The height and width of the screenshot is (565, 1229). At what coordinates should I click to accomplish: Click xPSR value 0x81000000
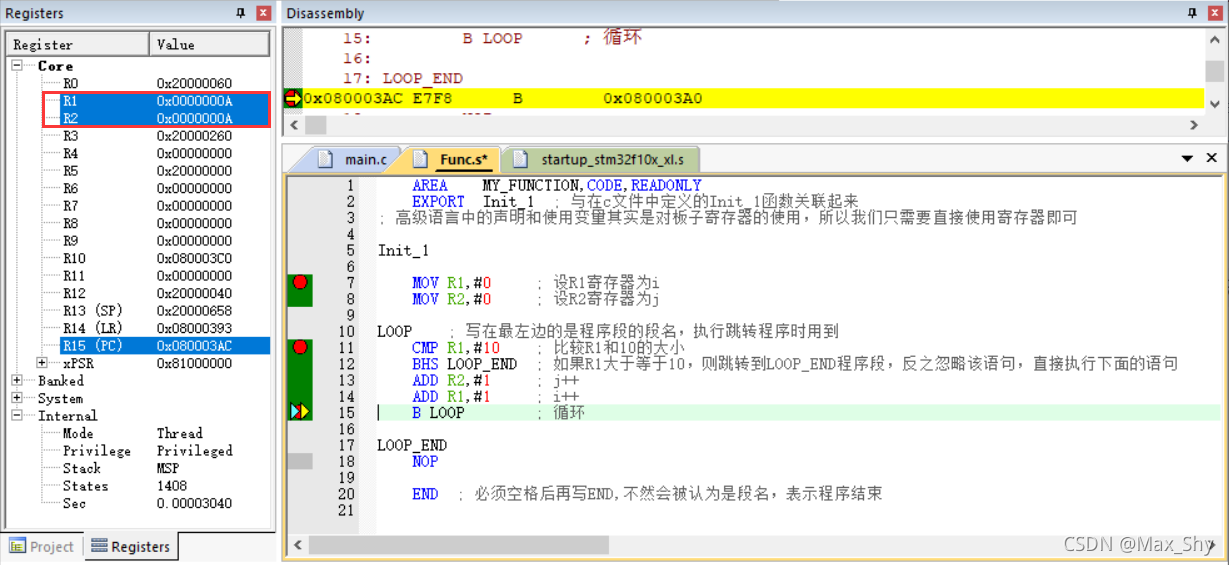194,363
